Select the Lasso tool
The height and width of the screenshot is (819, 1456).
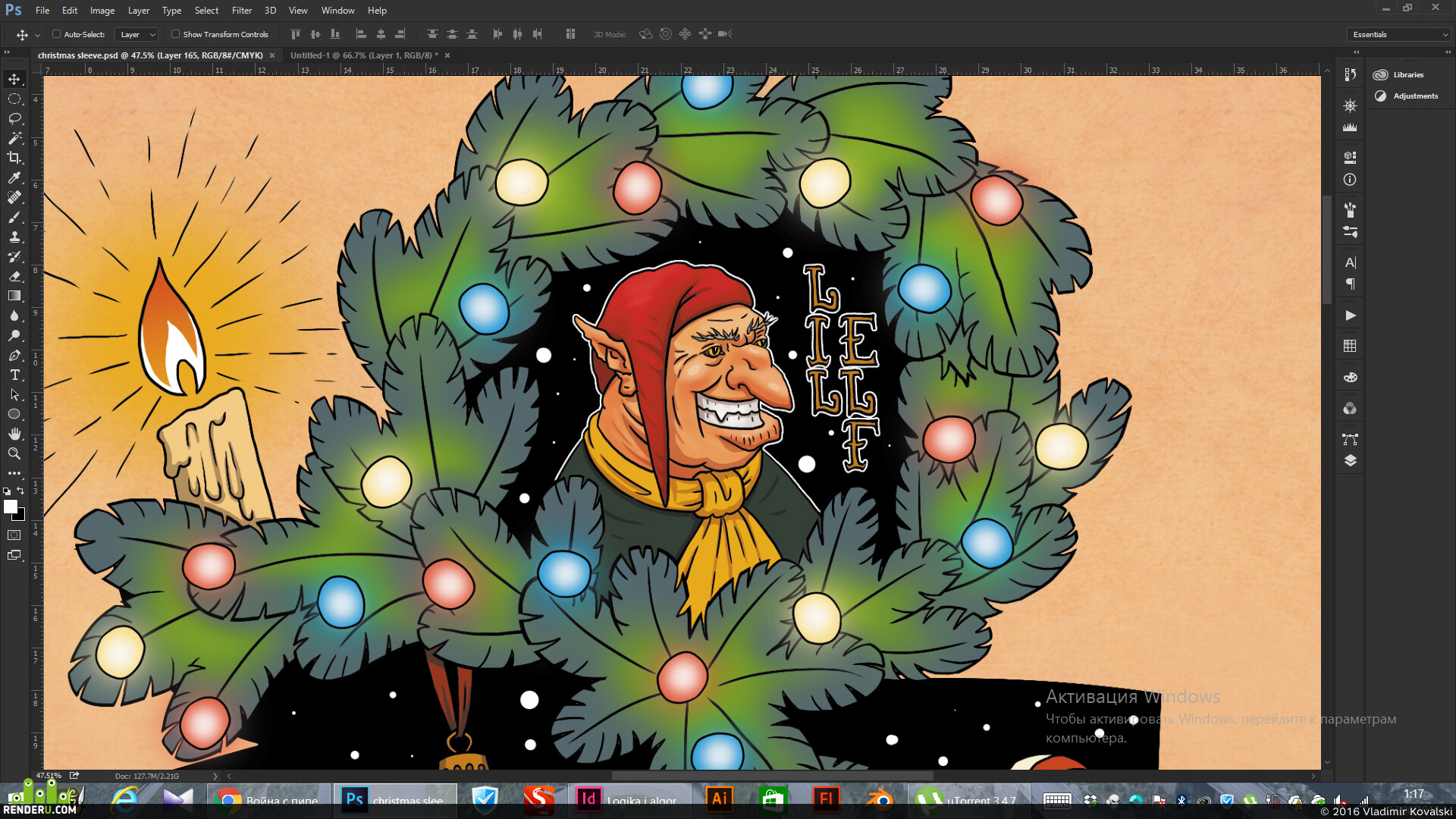pyautogui.click(x=14, y=118)
